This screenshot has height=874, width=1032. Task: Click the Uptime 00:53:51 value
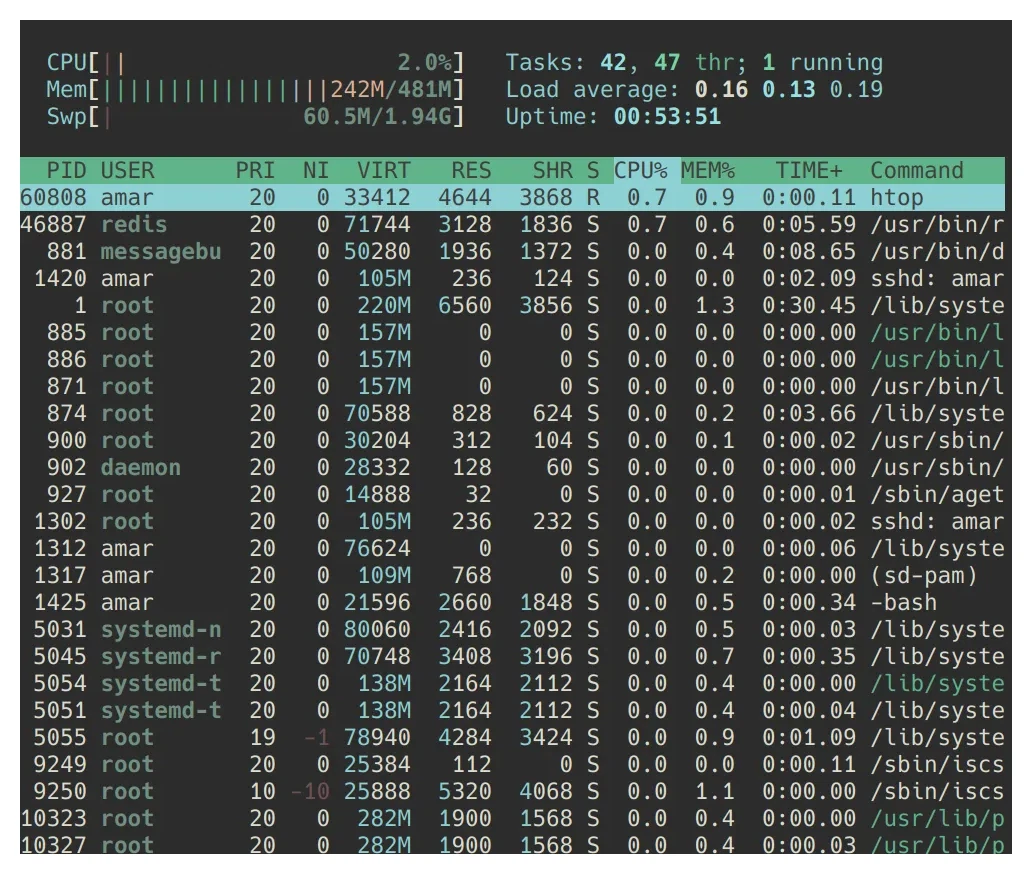tap(667, 116)
